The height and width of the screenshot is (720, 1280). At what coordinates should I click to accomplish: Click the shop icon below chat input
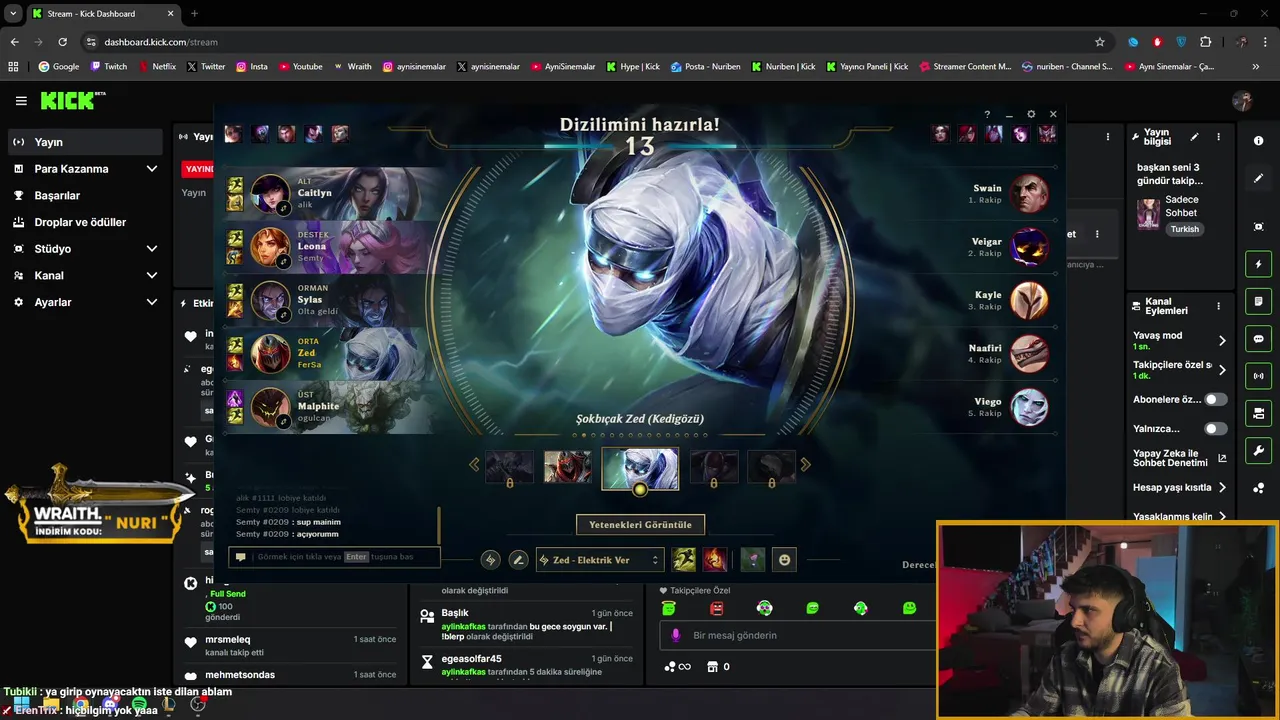coord(712,667)
